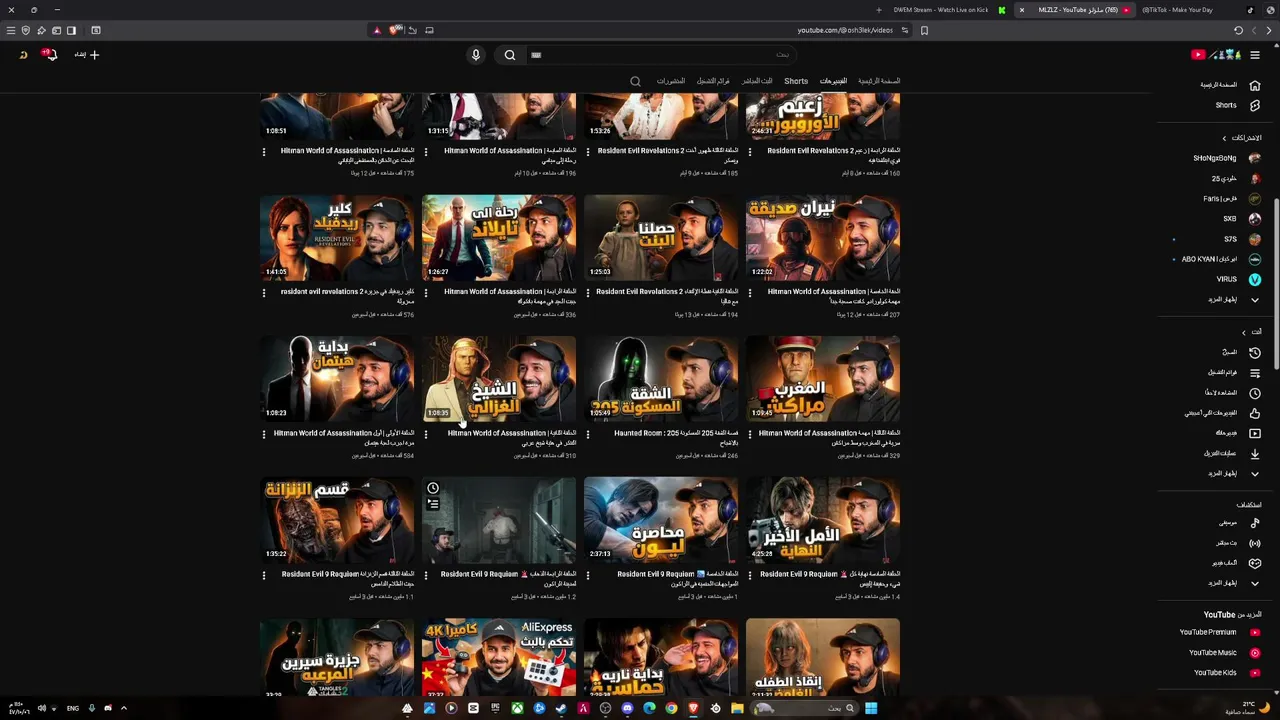Image resolution: width=1280 pixels, height=720 pixels.
Task: Start voice search with microphone icon
Action: pos(476,55)
